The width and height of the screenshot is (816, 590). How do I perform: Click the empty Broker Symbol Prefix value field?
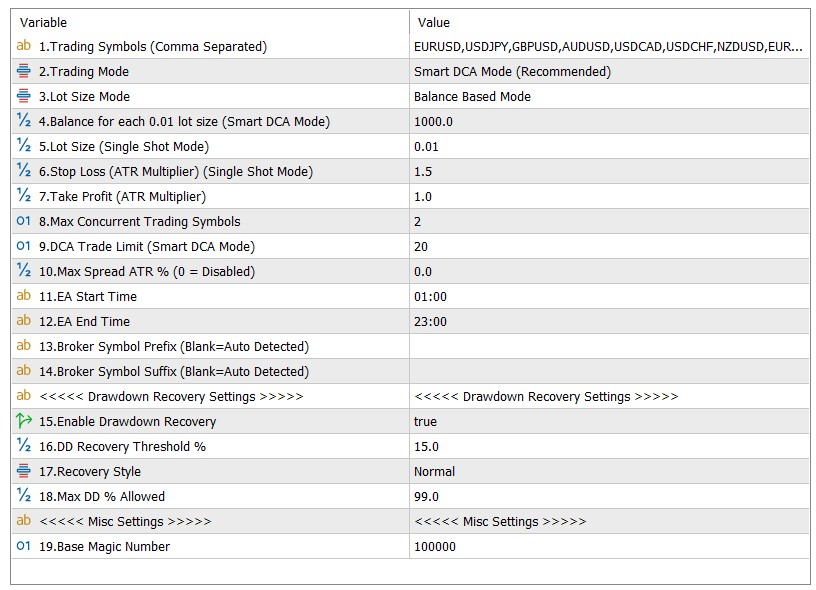(x=609, y=346)
